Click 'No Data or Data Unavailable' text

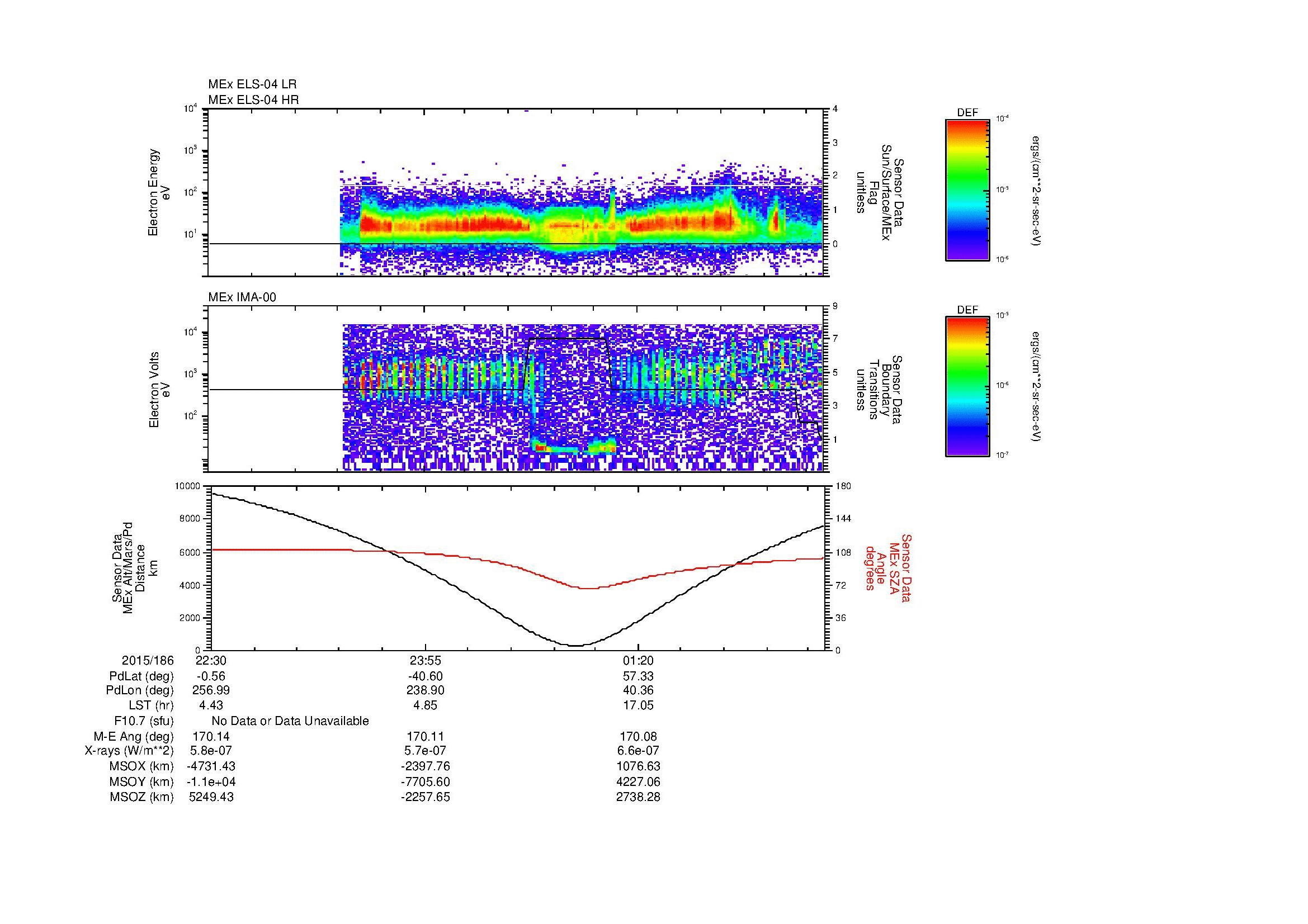[290, 721]
